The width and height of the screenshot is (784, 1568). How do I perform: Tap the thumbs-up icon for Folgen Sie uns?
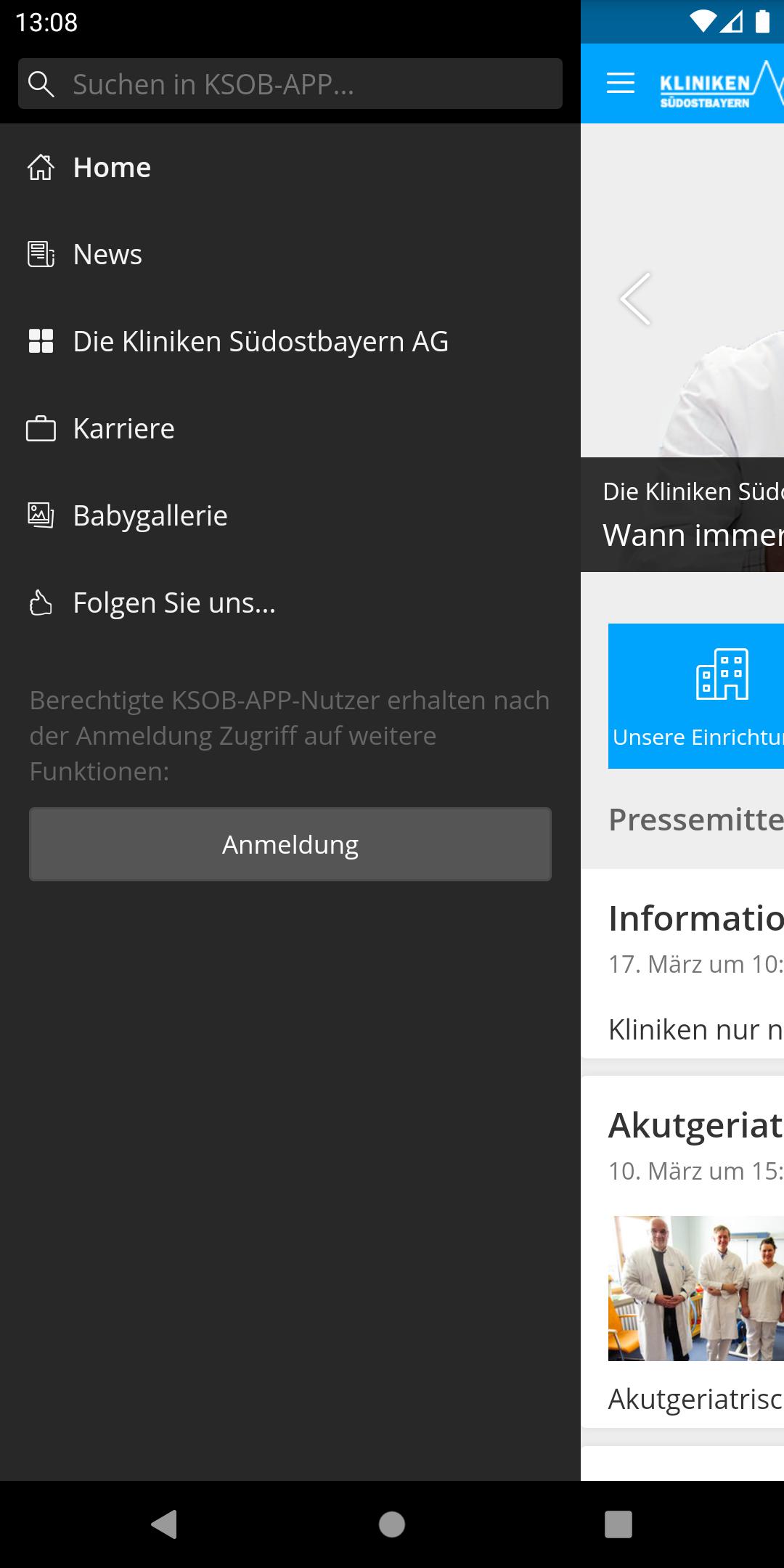(41, 603)
